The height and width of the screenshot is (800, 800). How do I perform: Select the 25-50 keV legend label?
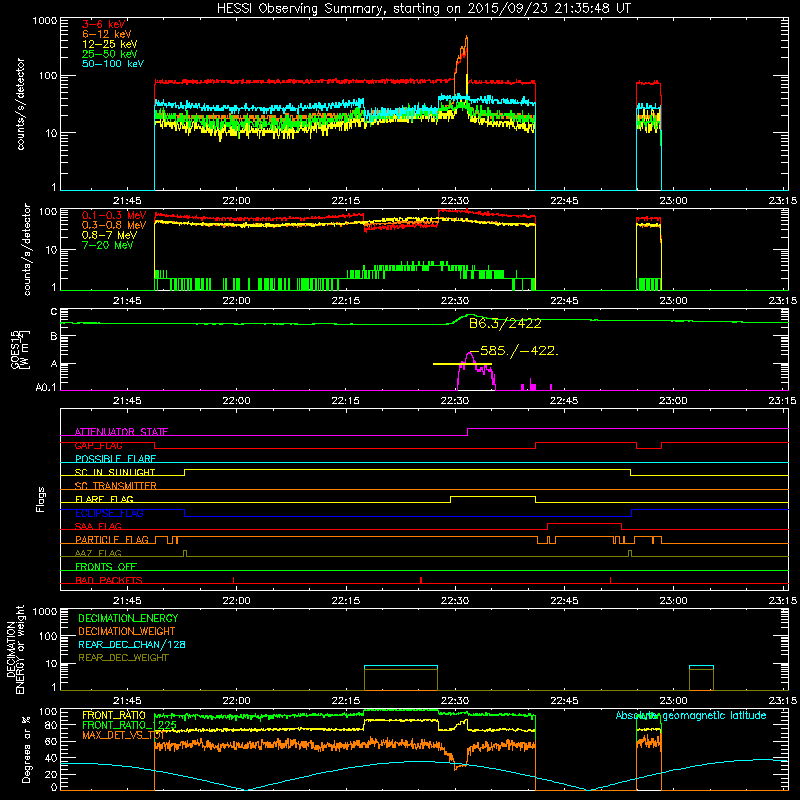pyautogui.click(x=110, y=54)
